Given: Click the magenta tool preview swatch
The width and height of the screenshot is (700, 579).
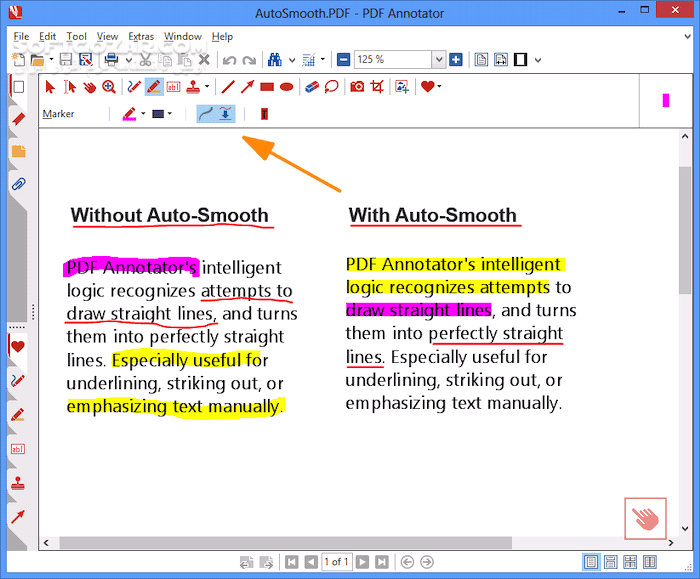Looking at the screenshot, I should pyautogui.click(x=666, y=100).
